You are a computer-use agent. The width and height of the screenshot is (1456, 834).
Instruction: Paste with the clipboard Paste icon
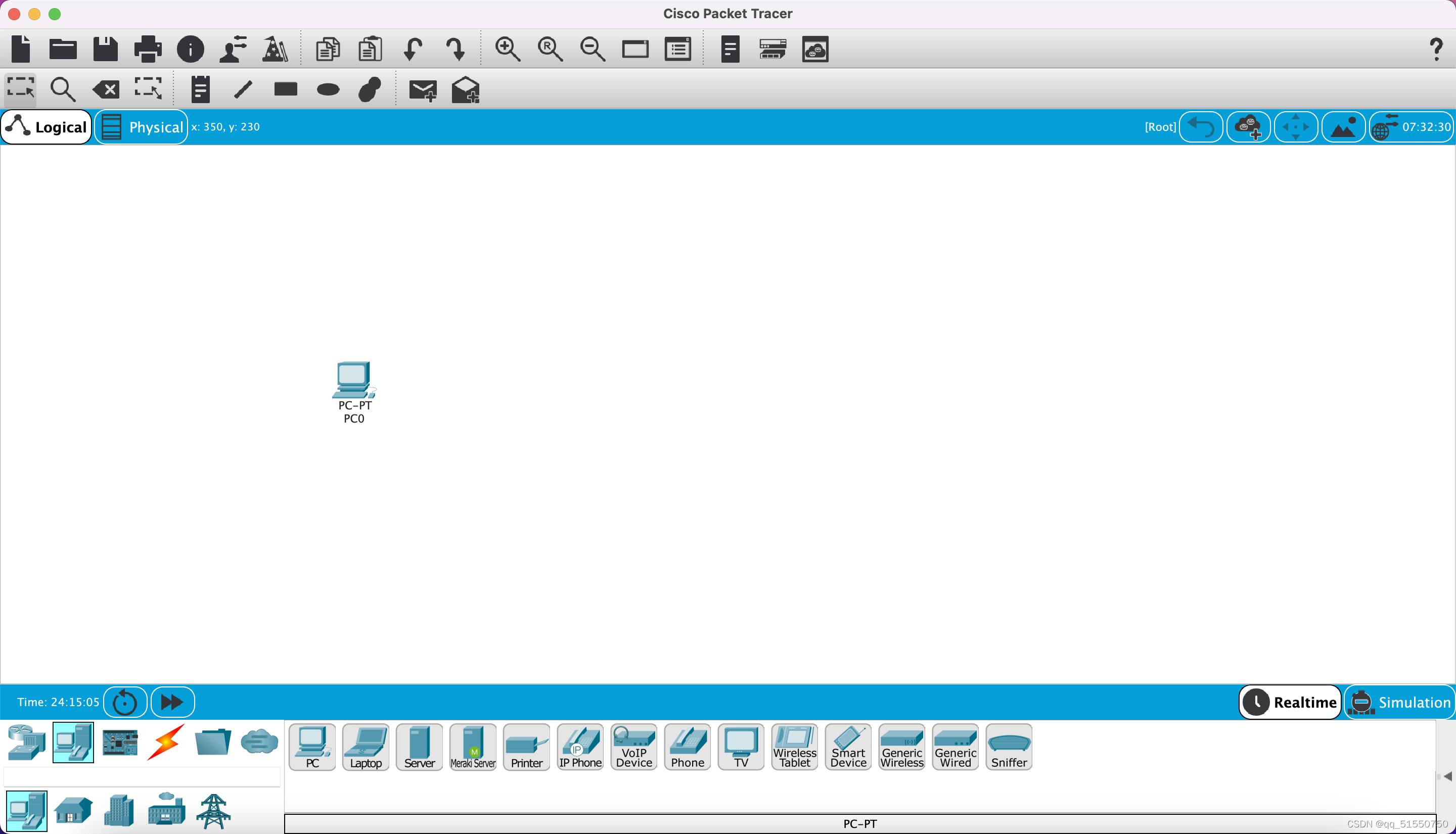[x=370, y=49]
